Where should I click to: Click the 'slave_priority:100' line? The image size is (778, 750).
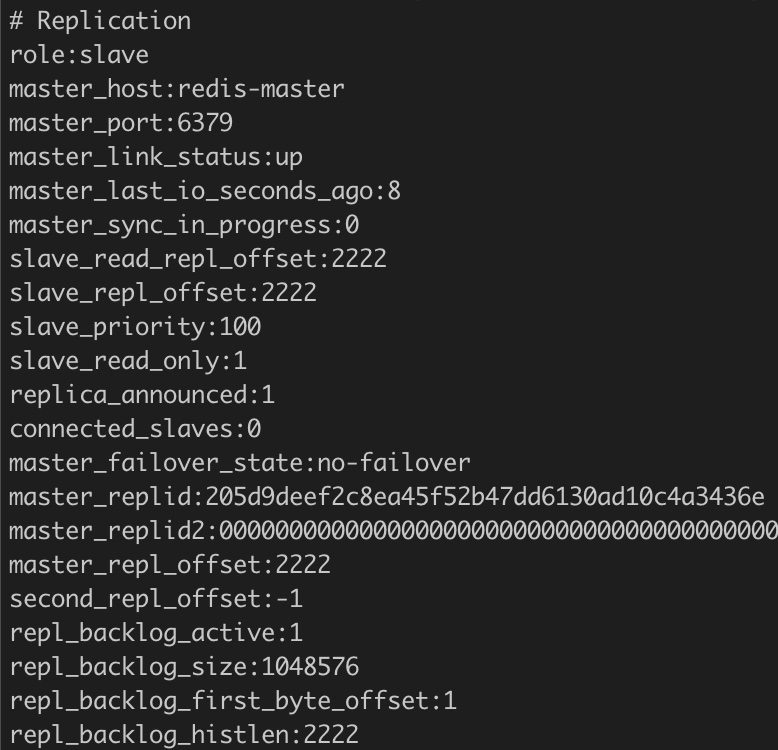(x=135, y=327)
